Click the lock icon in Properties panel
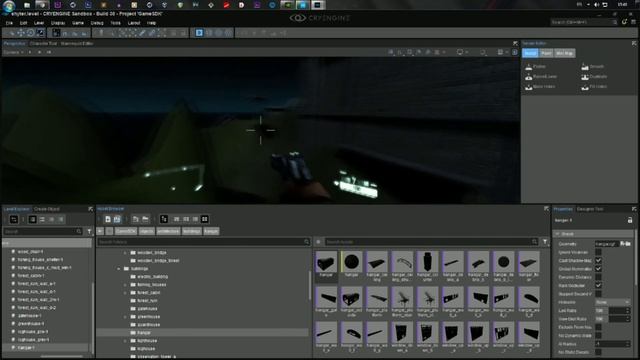This screenshot has height=360, width=640. (630, 220)
